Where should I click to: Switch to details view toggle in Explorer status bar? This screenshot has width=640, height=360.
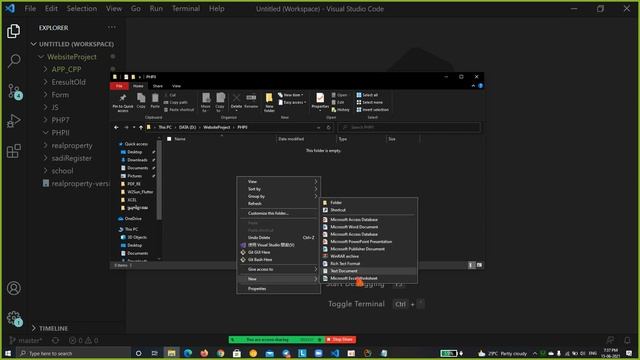pos(471,265)
